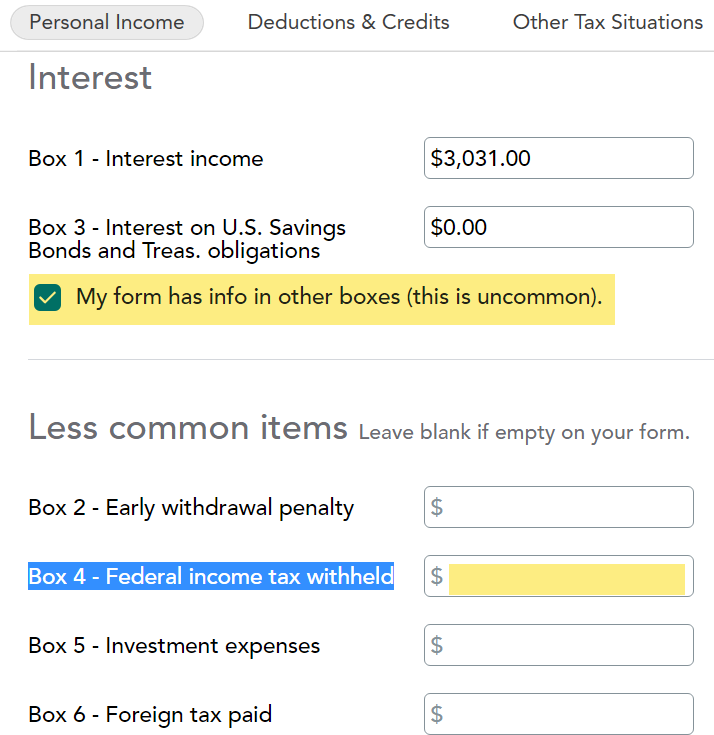Switch to Deductions & Credits tab
Image resolution: width=714 pixels, height=735 pixels.
[348, 22]
